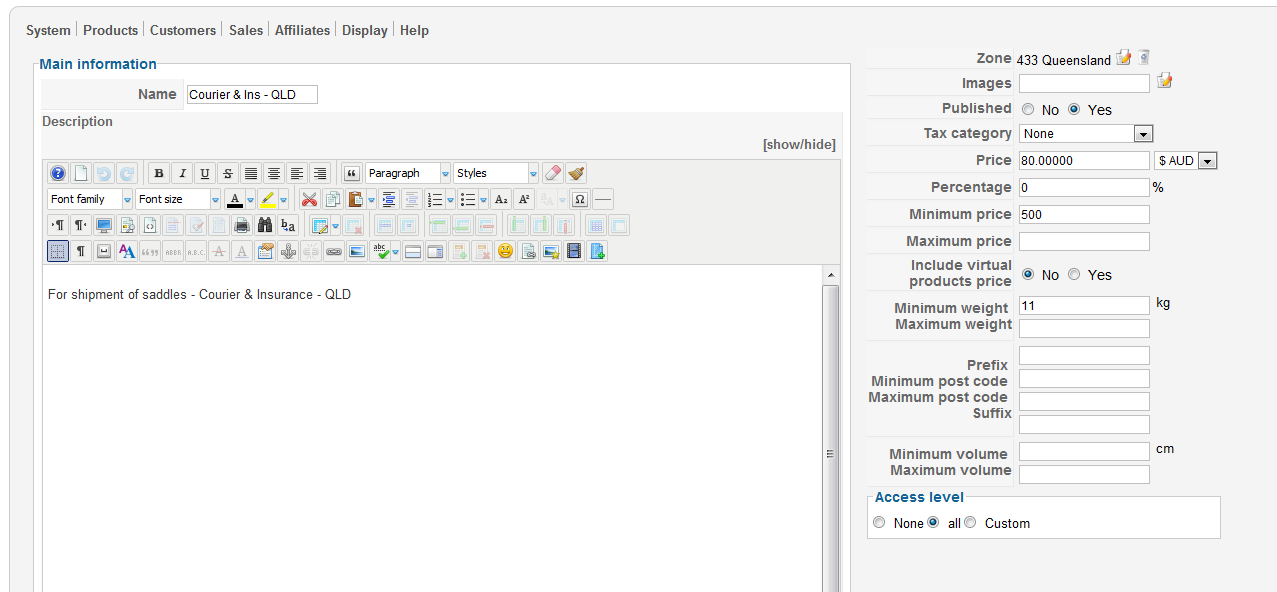1277x592 pixels.
Task: Click the broom cleanup code icon
Action: tap(576, 173)
